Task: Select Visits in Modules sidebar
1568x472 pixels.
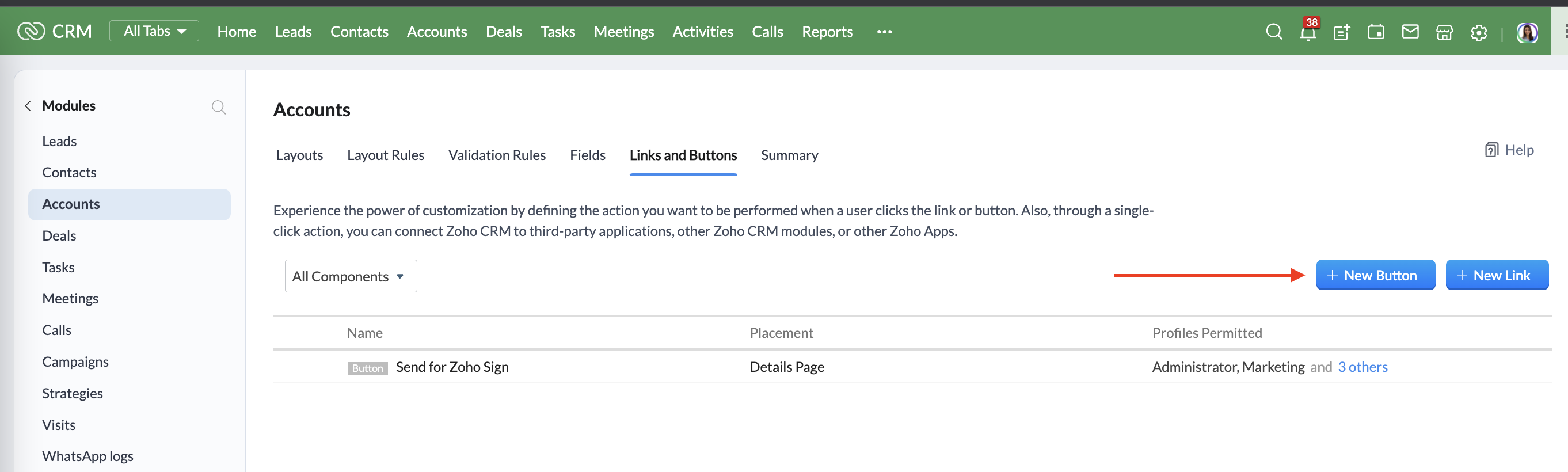Action: (59, 425)
